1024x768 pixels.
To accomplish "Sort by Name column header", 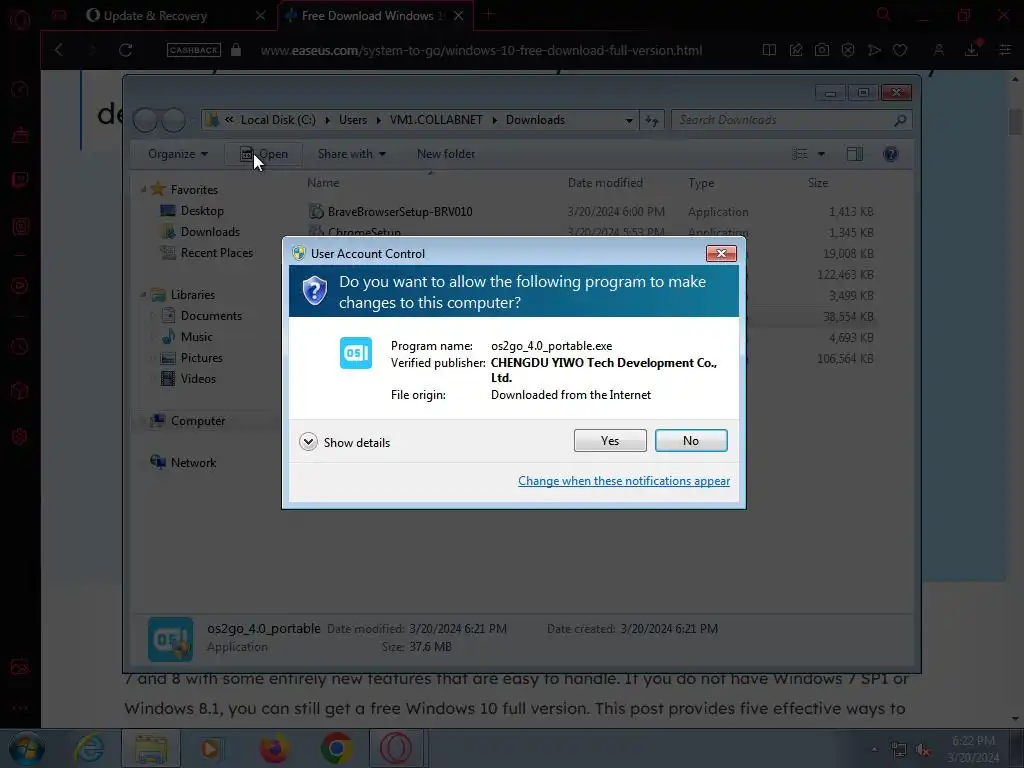I will 323,183.
